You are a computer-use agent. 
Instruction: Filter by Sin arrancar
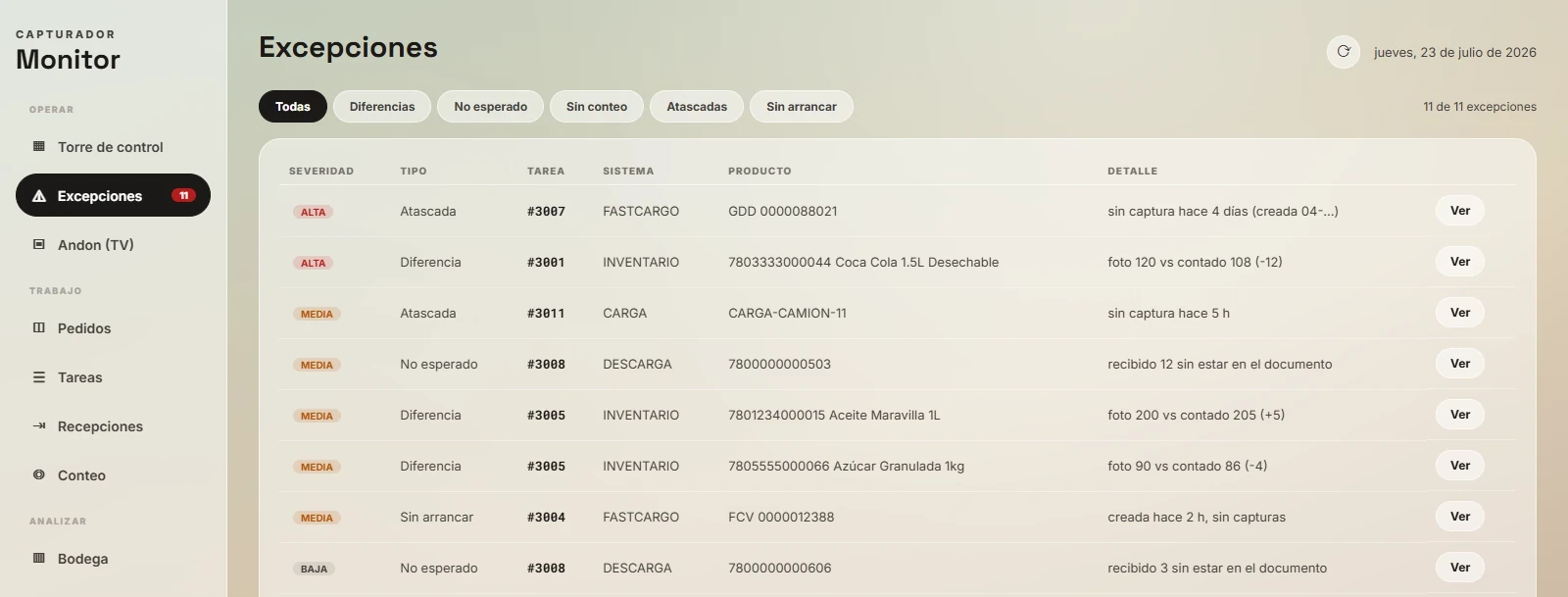point(802,107)
